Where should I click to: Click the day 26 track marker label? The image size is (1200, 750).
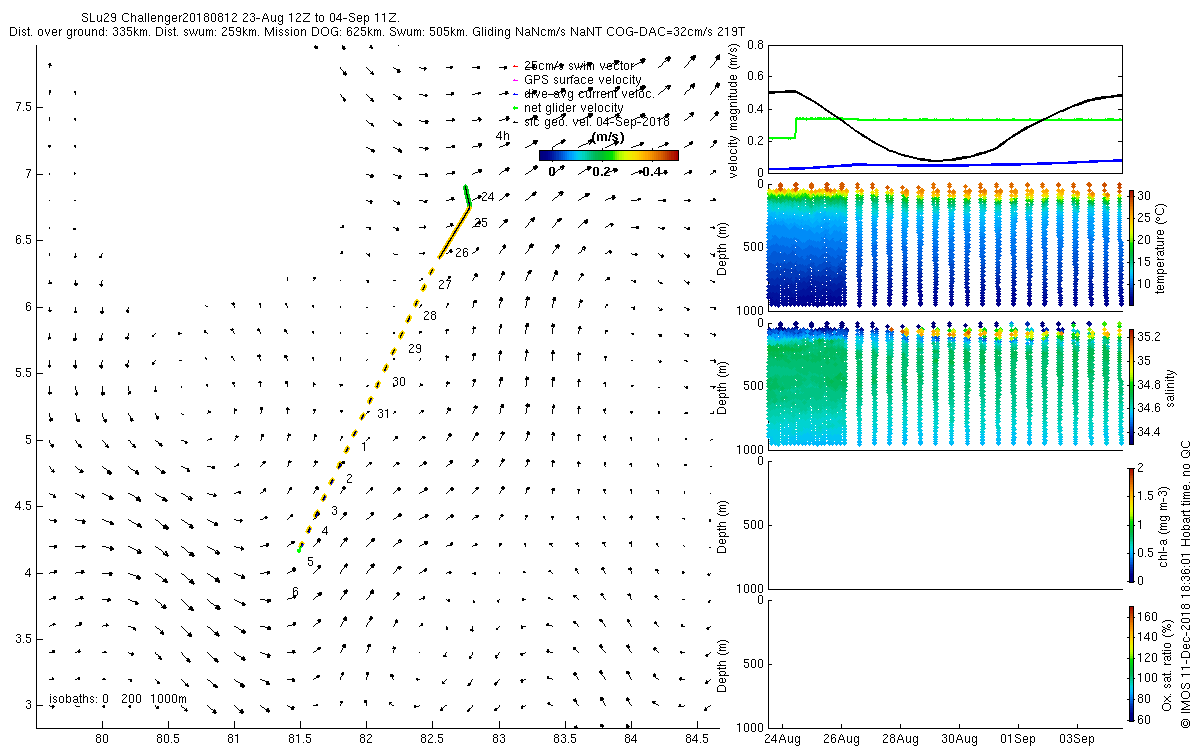[x=462, y=253]
